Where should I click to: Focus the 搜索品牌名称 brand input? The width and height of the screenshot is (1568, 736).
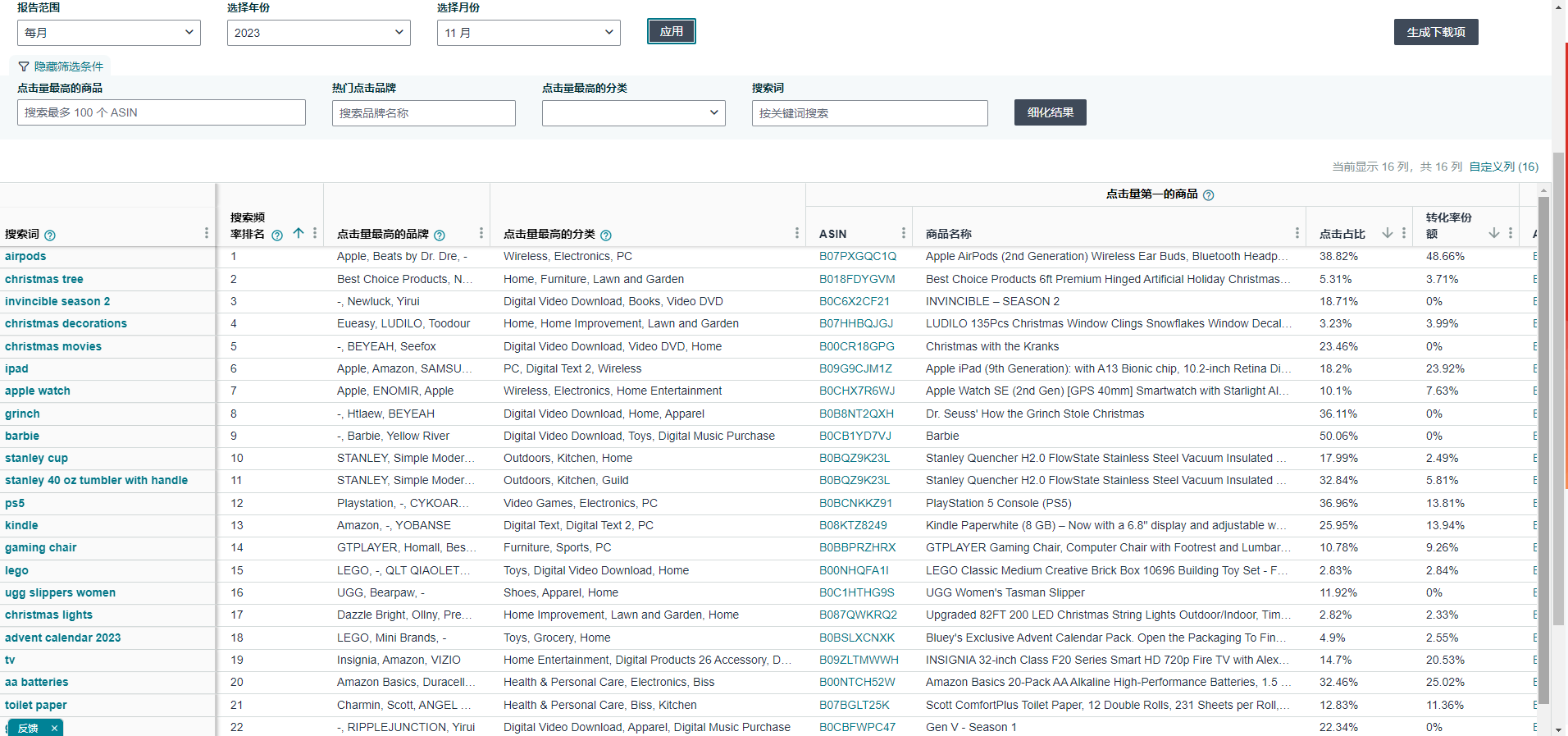coord(424,113)
